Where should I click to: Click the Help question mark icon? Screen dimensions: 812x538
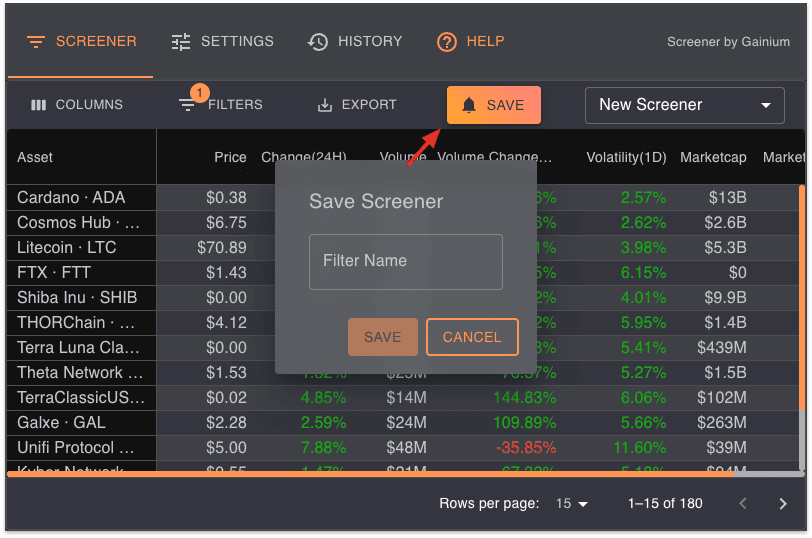coord(447,42)
